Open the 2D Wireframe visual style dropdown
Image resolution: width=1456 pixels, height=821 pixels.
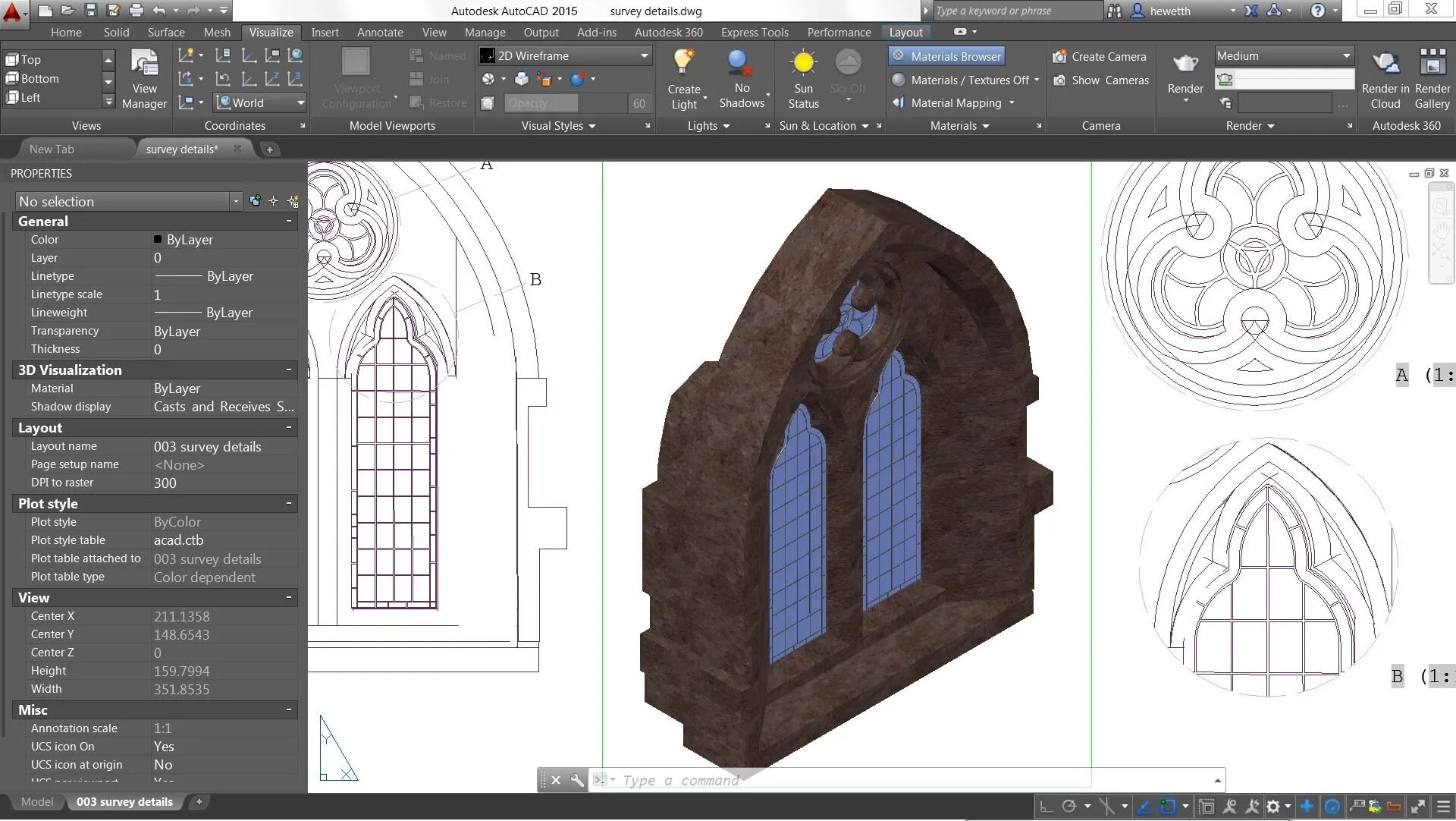coord(644,55)
